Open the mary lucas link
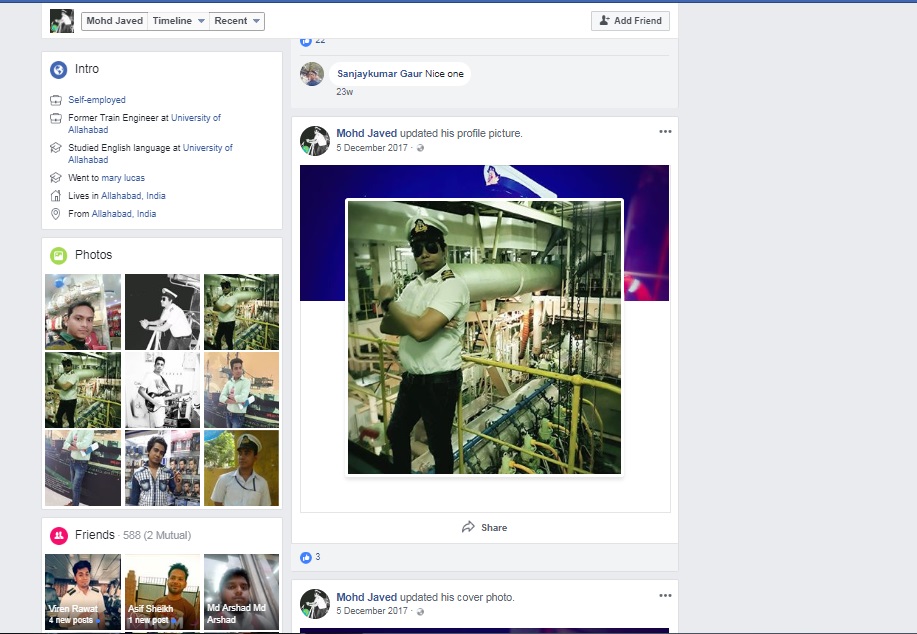 [x=123, y=178]
